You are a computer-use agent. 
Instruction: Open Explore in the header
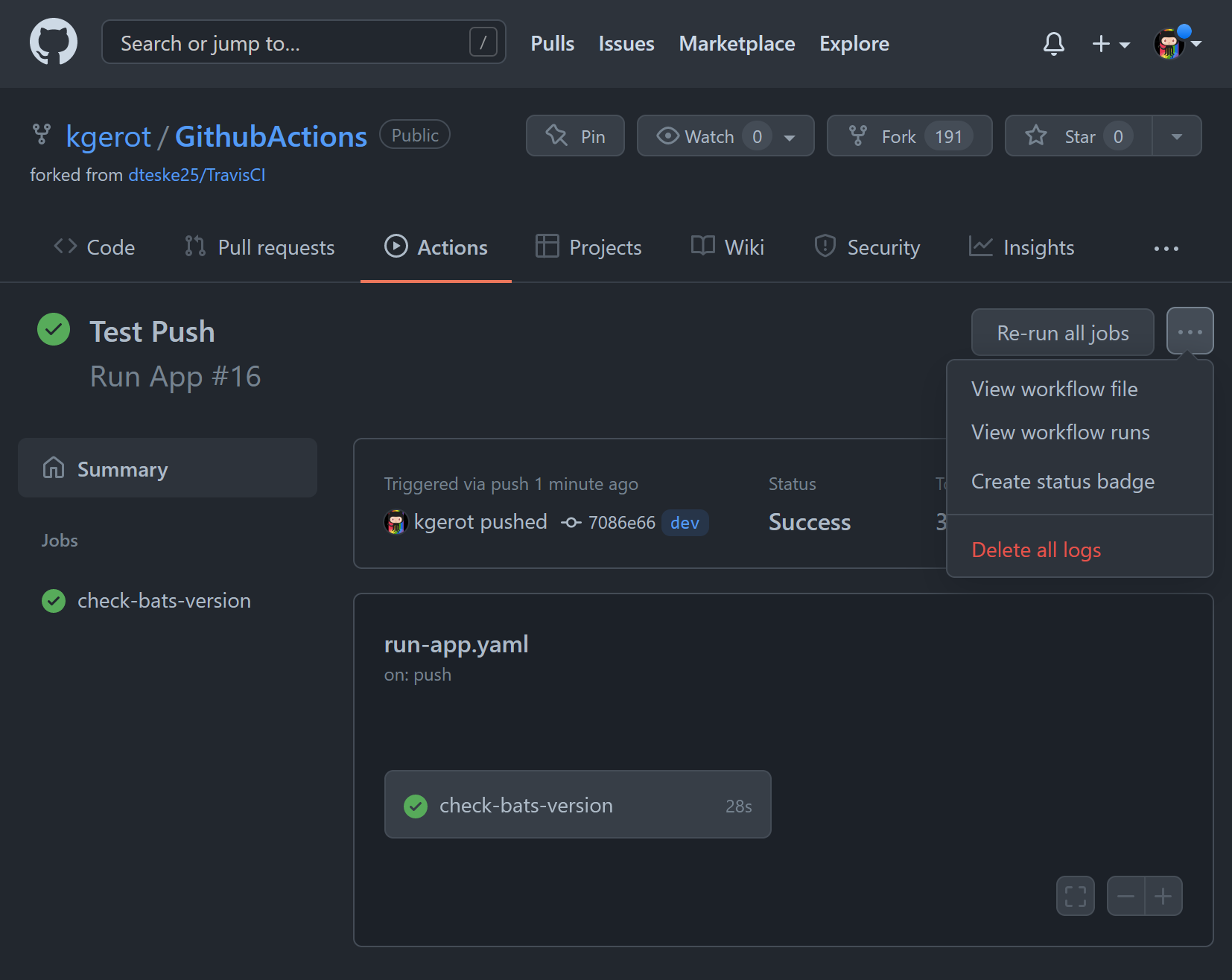[854, 44]
